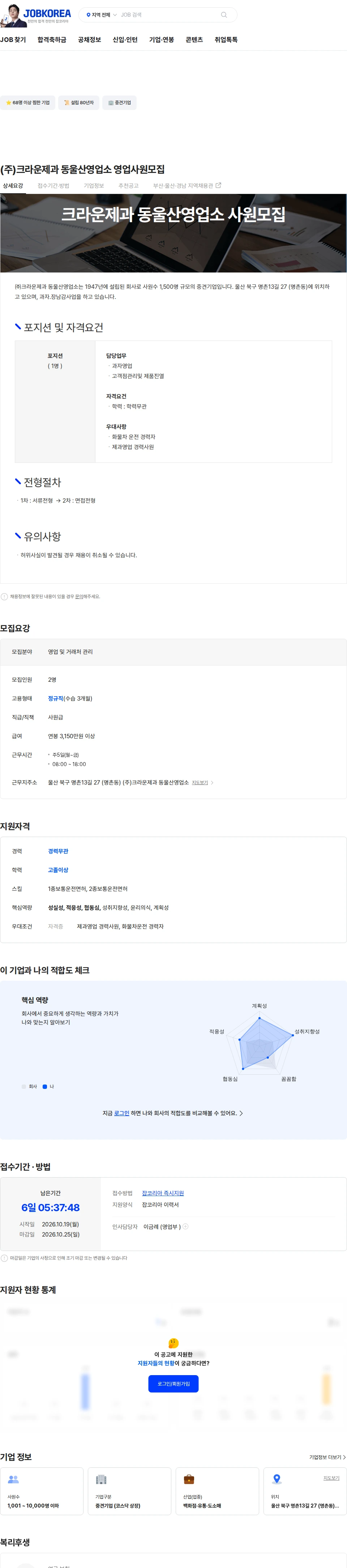The width and height of the screenshot is (347, 1568).
Task: Click the thinking emoji icon above 이 공고에 지원한
Action: click(173, 1343)
